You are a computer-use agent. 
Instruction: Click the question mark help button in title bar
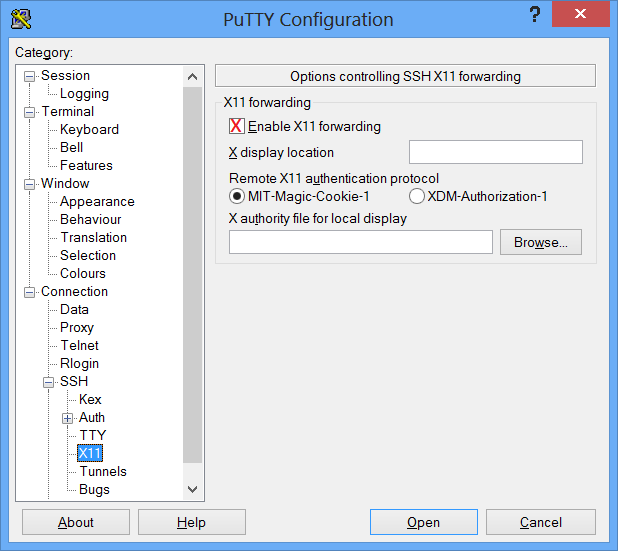tap(534, 15)
